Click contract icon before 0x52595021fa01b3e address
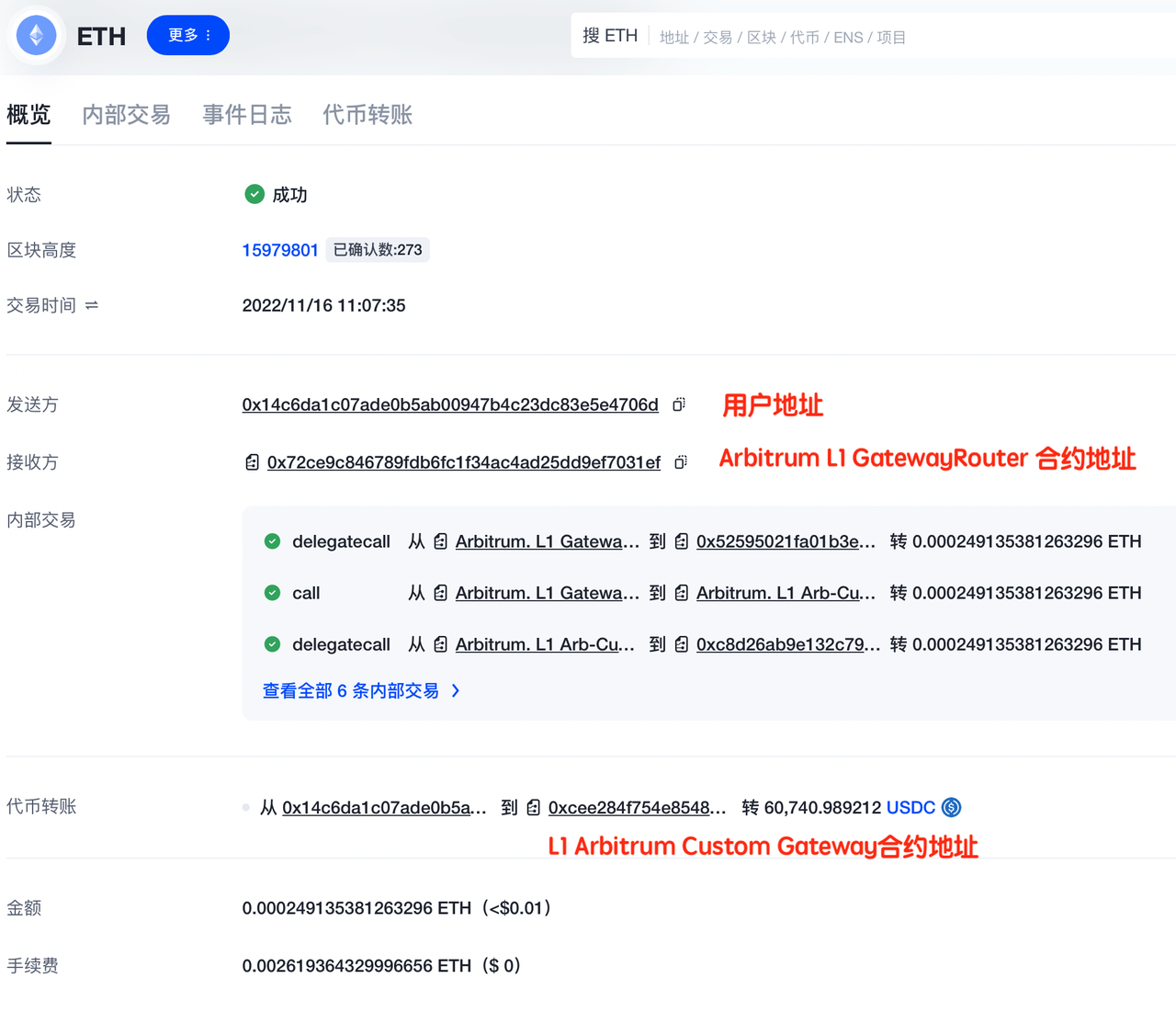Viewport: 1176px width, 1012px height. coord(682,541)
